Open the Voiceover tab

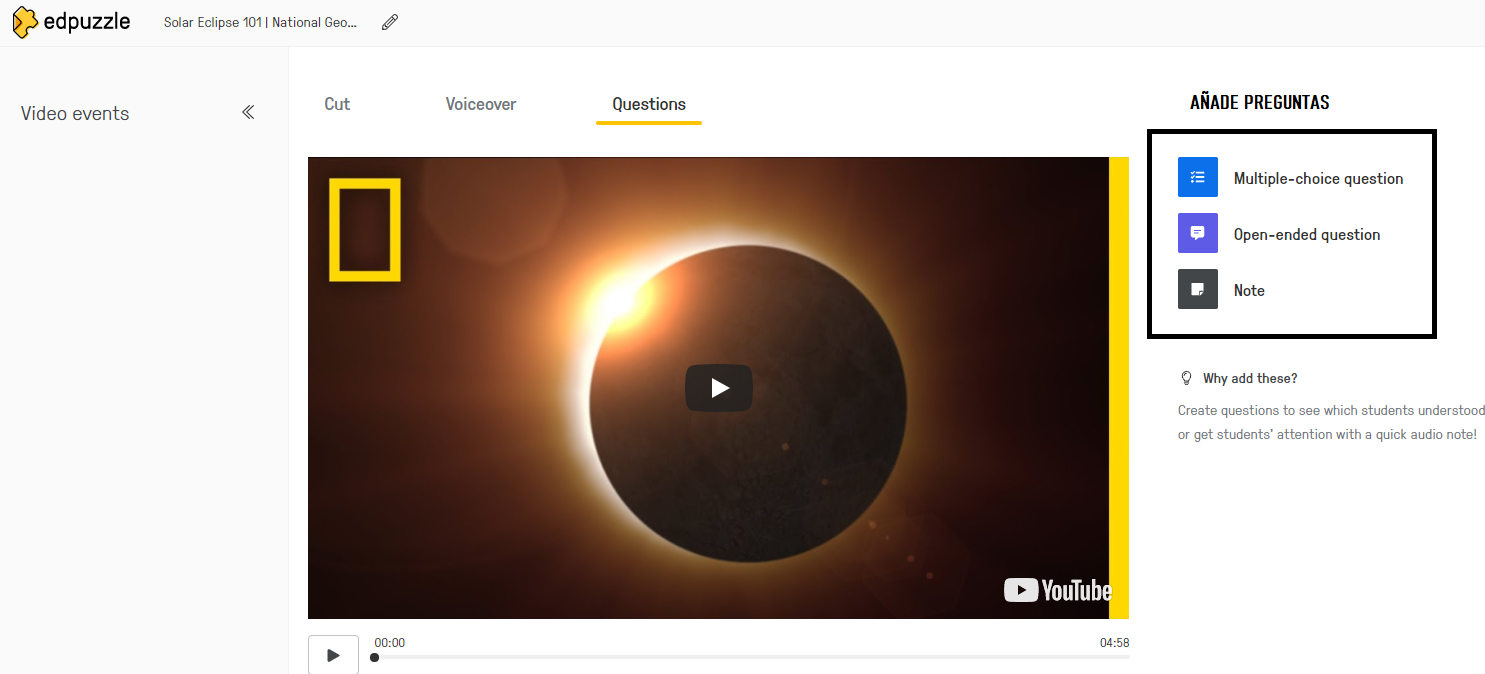[x=481, y=104]
